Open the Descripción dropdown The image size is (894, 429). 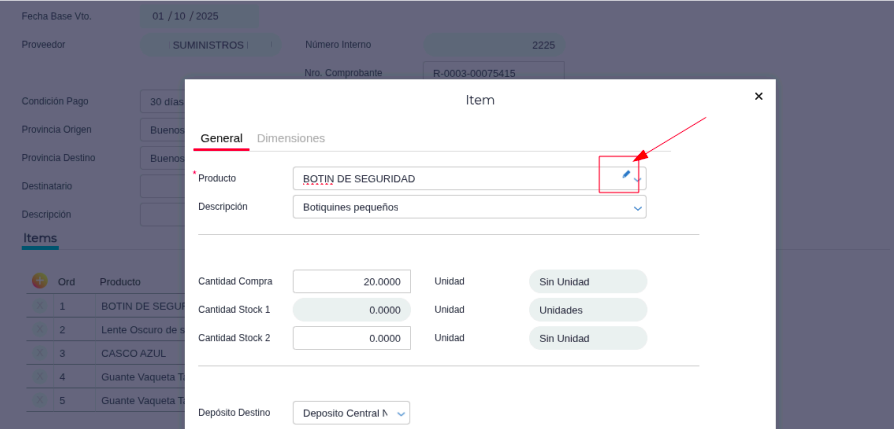(638, 208)
